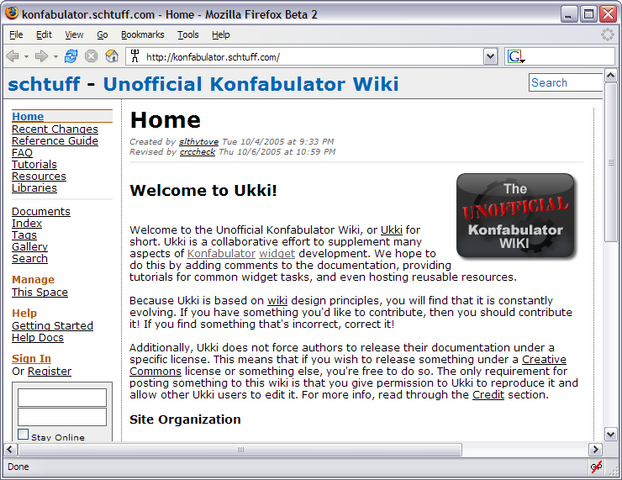Open the Bookmarks menu
The image size is (622, 480).
click(x=142, y=35)
